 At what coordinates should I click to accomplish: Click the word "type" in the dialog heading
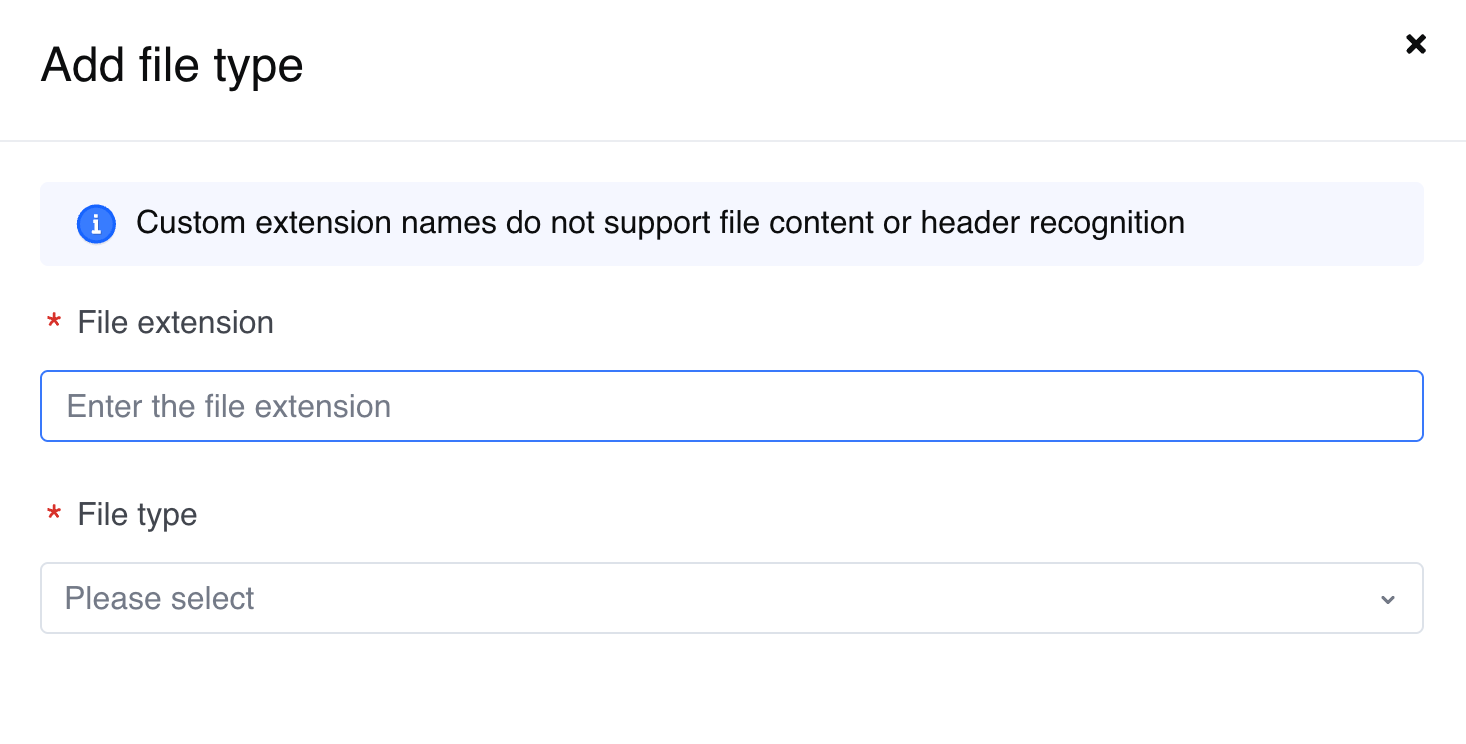[258, 67]
